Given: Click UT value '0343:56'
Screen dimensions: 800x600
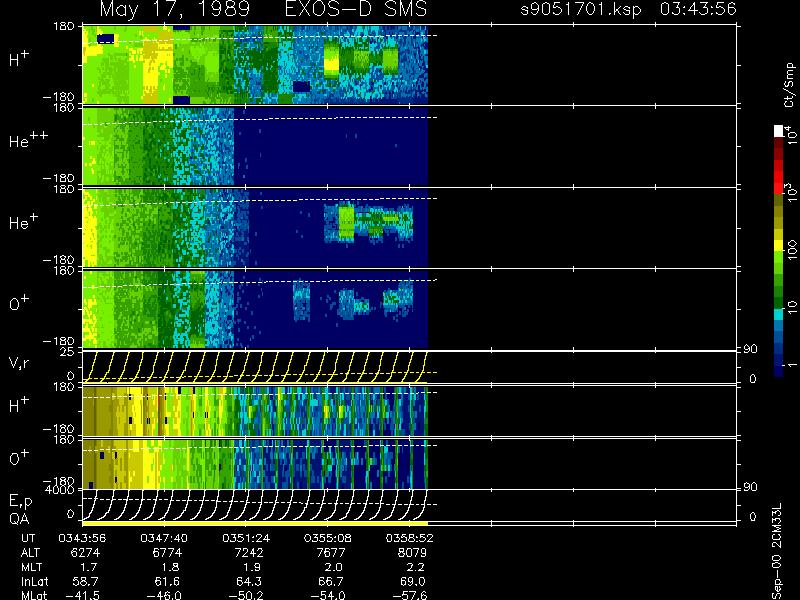Looking at the screenshot, I should [82, 538].
